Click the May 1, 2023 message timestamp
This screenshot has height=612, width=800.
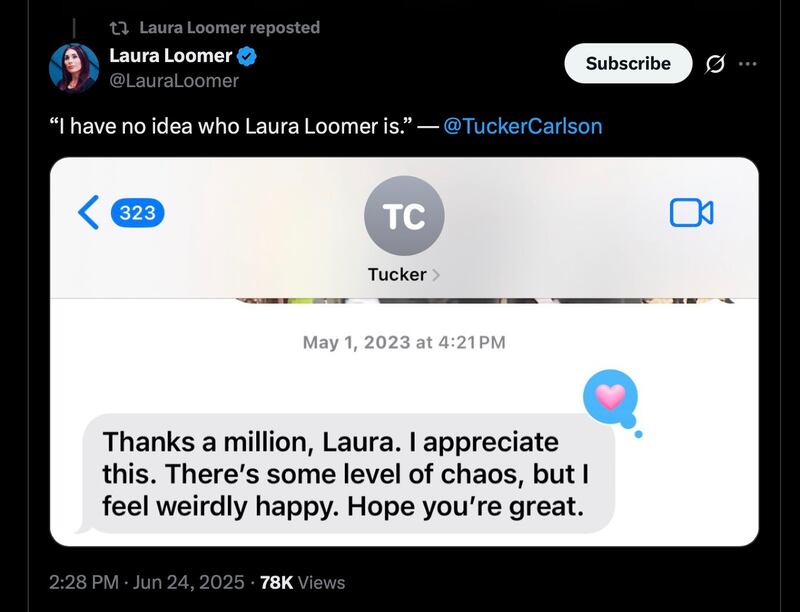point(404,342)
